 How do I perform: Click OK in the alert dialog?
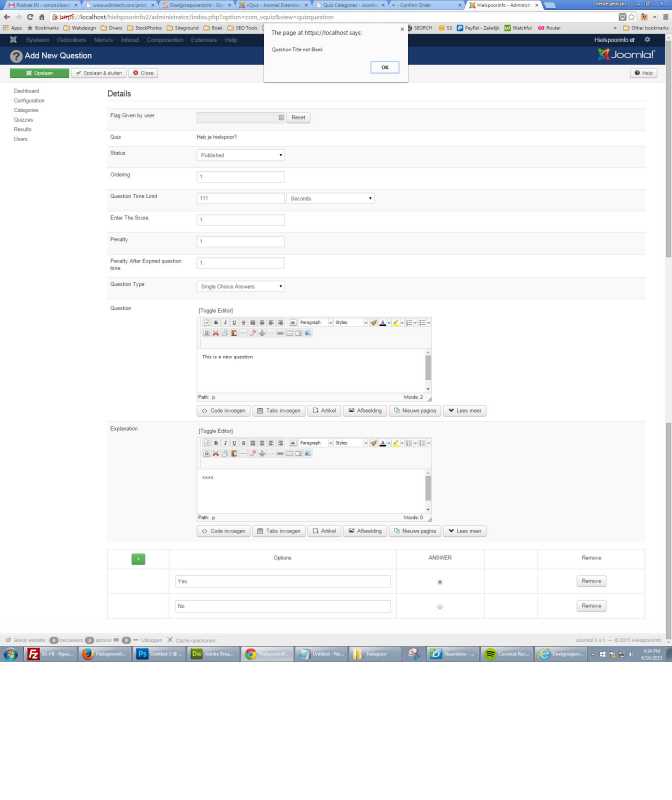[x=384, y=67]
